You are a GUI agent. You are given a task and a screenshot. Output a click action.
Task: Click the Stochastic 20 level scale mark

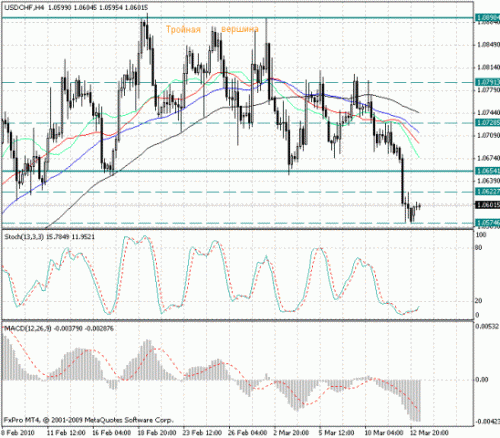point(478,301)
